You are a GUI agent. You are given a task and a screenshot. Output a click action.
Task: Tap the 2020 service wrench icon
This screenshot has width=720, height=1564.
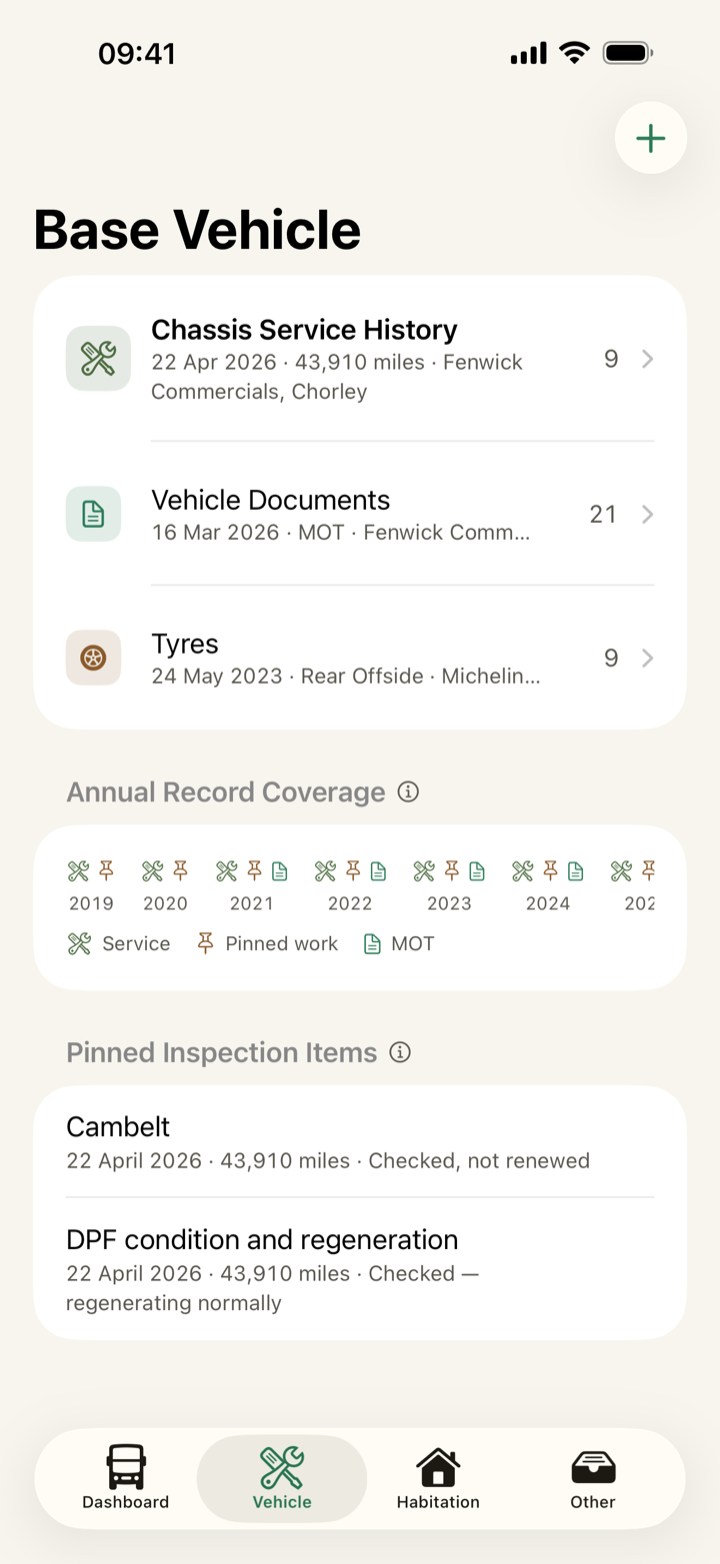click(153, 871)
